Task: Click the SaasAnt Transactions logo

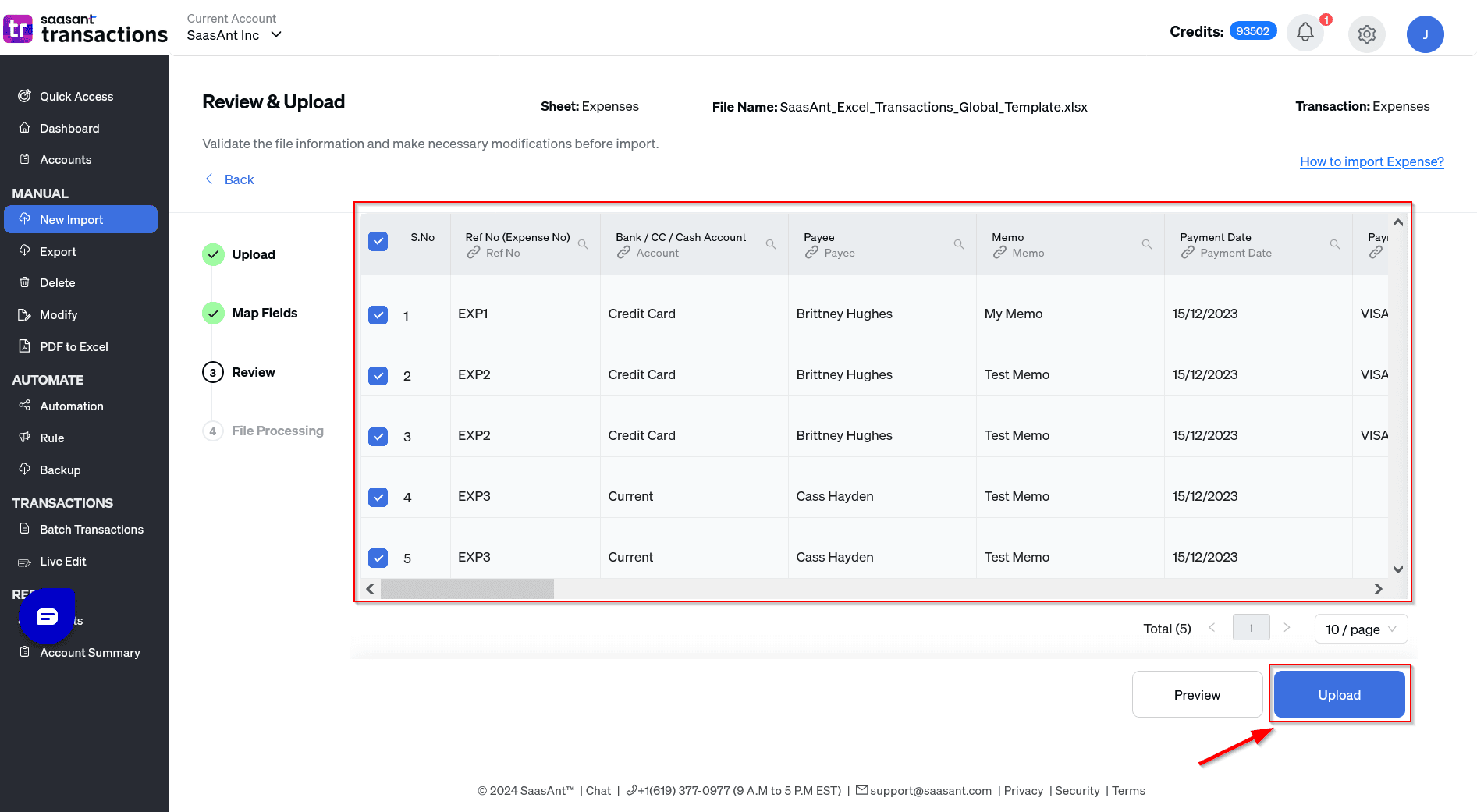Action: tap(85, 29)
